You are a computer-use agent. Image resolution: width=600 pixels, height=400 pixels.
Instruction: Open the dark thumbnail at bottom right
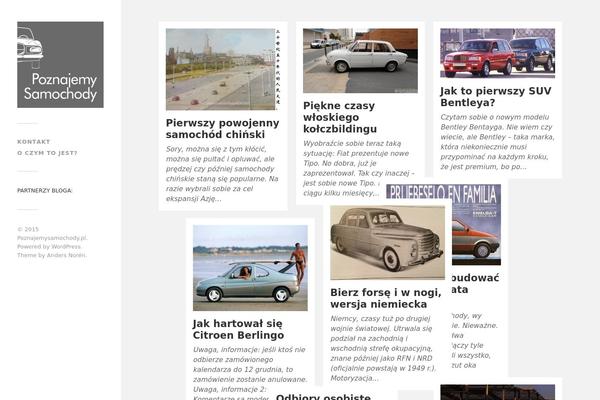(497, 392)
